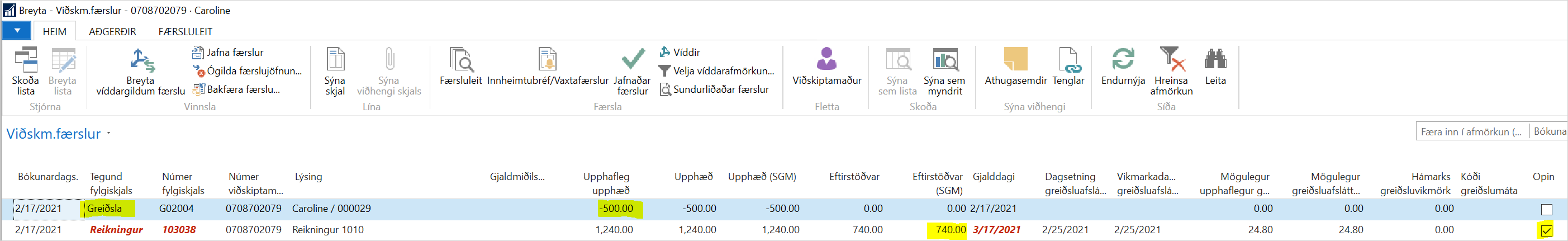Open Færsluleit search icon

(461, 61)
